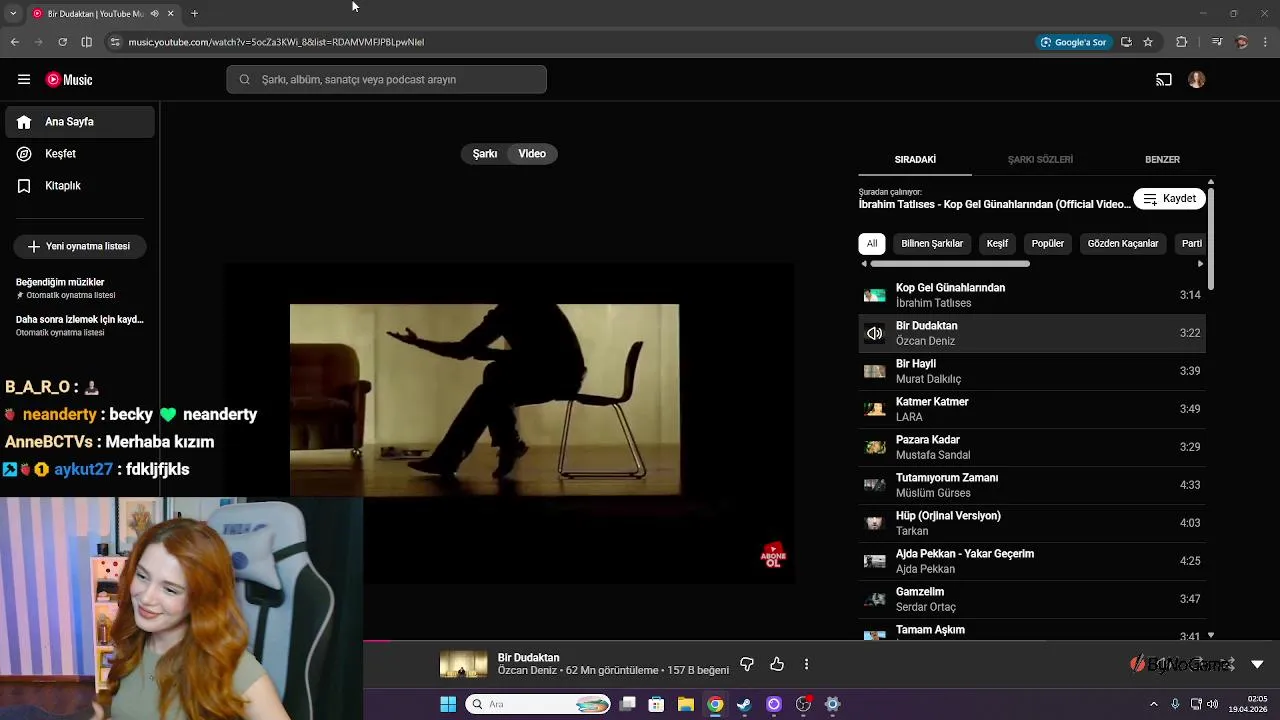
Task: Click the song search input field
Action: coord(386,80)
